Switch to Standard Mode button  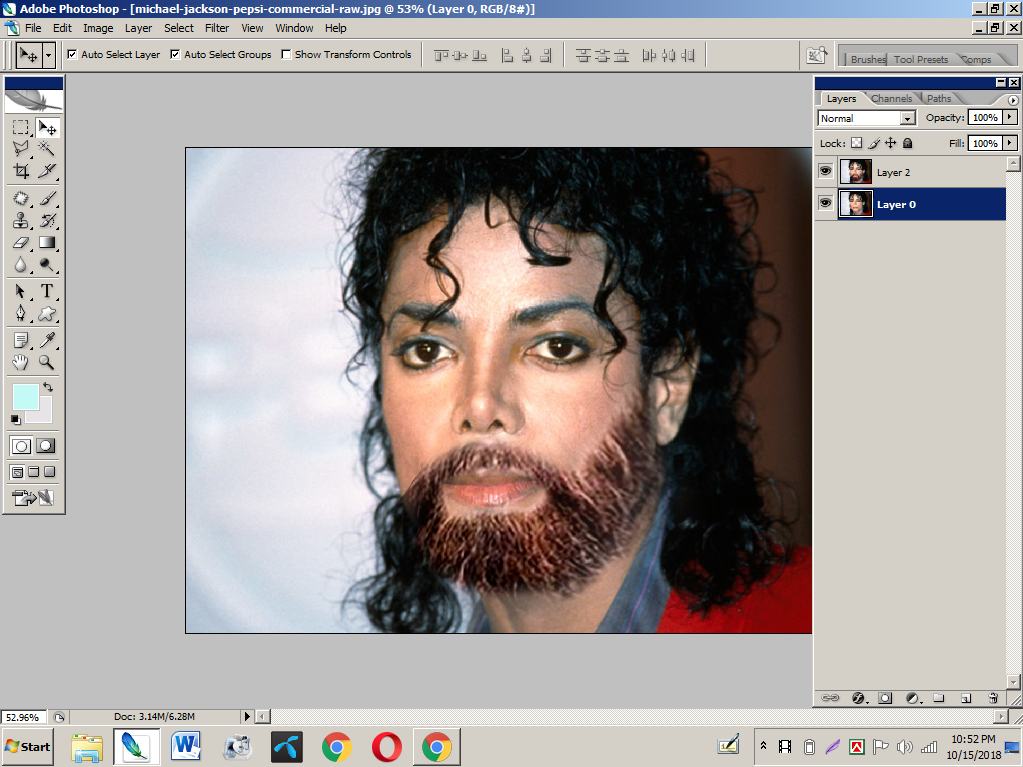pos(21,446)
